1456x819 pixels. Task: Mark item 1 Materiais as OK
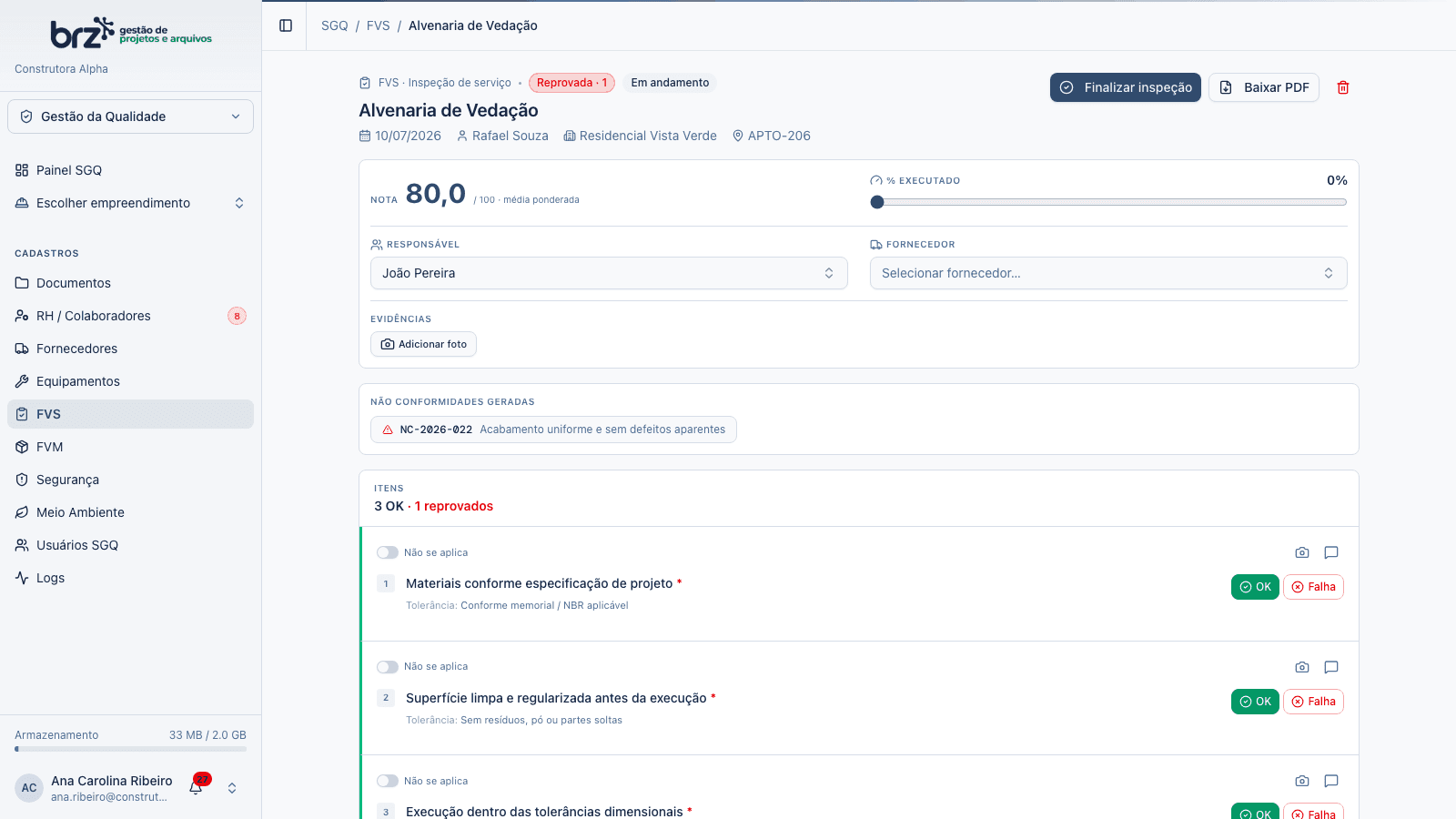click(x=1255, y=587)
